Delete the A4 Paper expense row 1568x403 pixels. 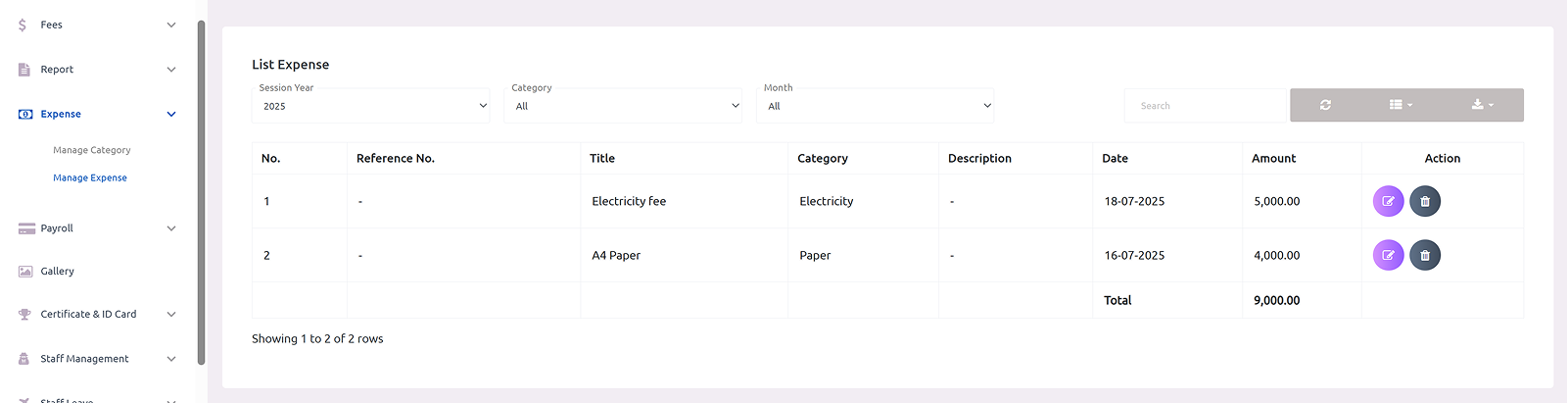point(1425,255)
